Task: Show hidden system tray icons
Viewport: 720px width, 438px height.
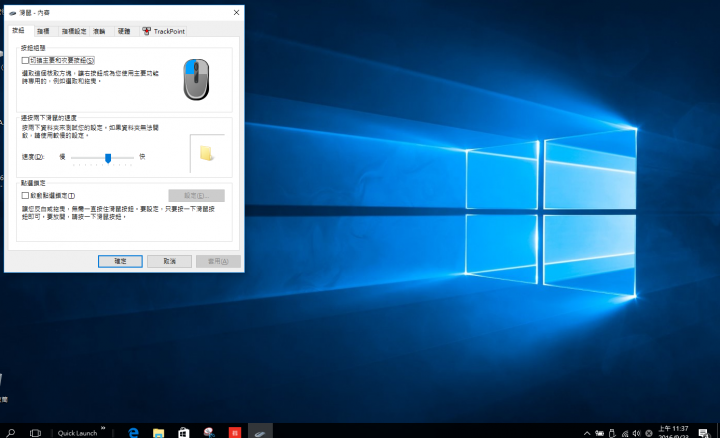Action: (x=587, y=433)
